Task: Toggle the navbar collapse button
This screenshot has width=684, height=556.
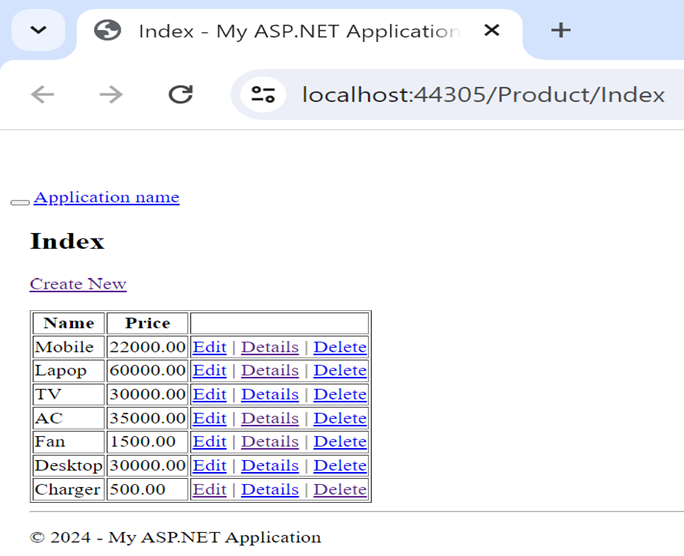Action: [x=20, y=202]
